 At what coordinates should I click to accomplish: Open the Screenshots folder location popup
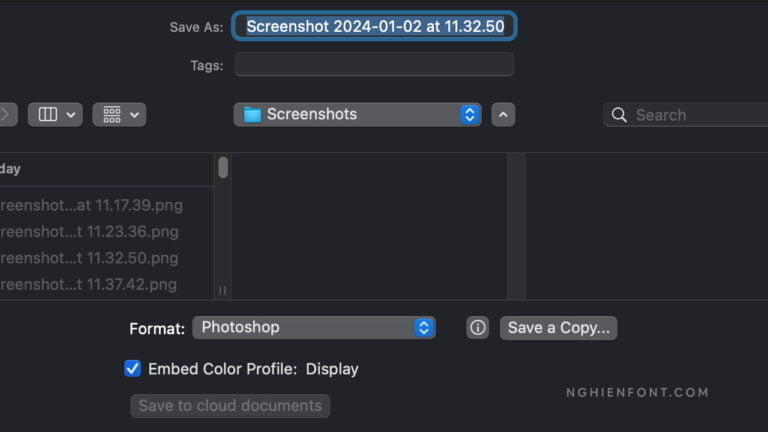[357, 114]
